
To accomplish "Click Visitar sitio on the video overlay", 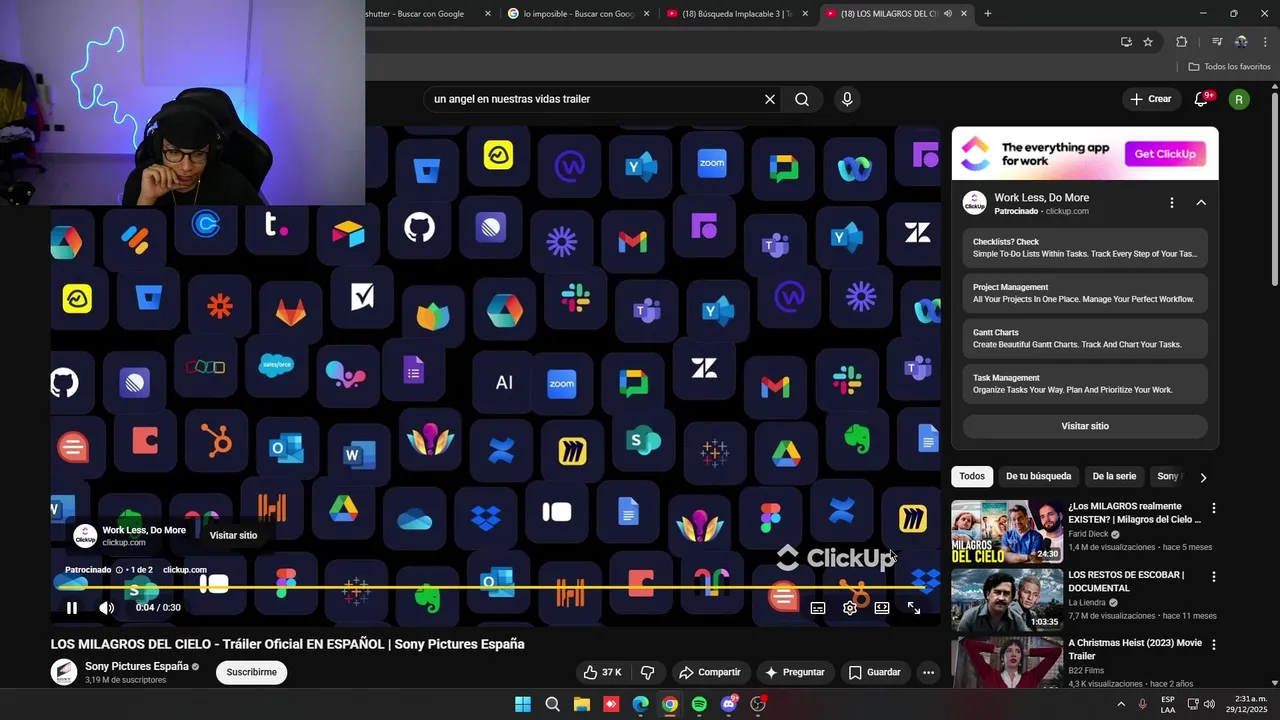I will [x=233, y=536].
